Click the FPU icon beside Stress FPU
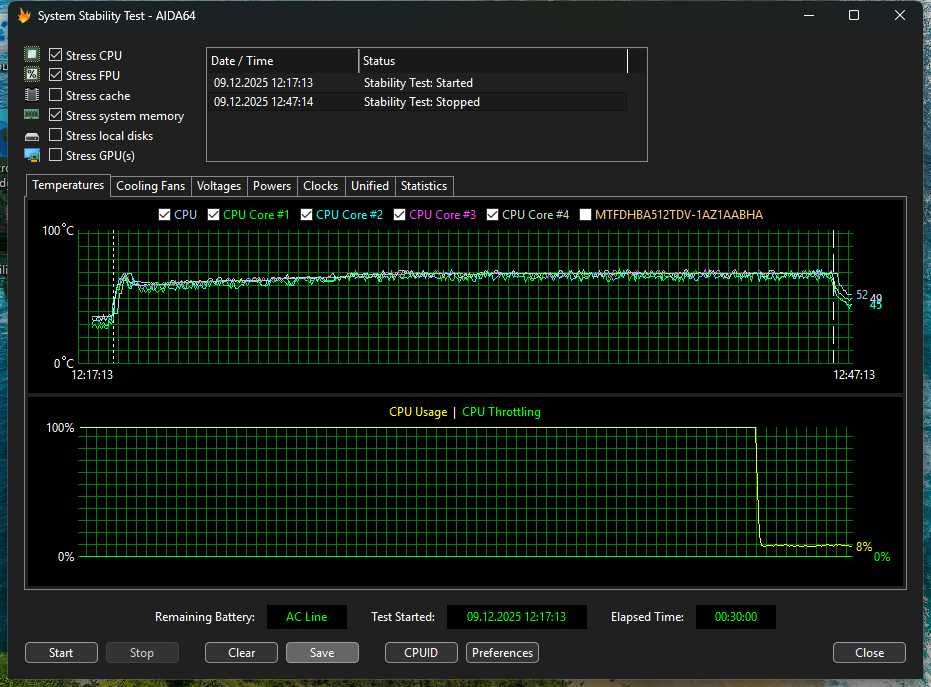 pos(32,75)
